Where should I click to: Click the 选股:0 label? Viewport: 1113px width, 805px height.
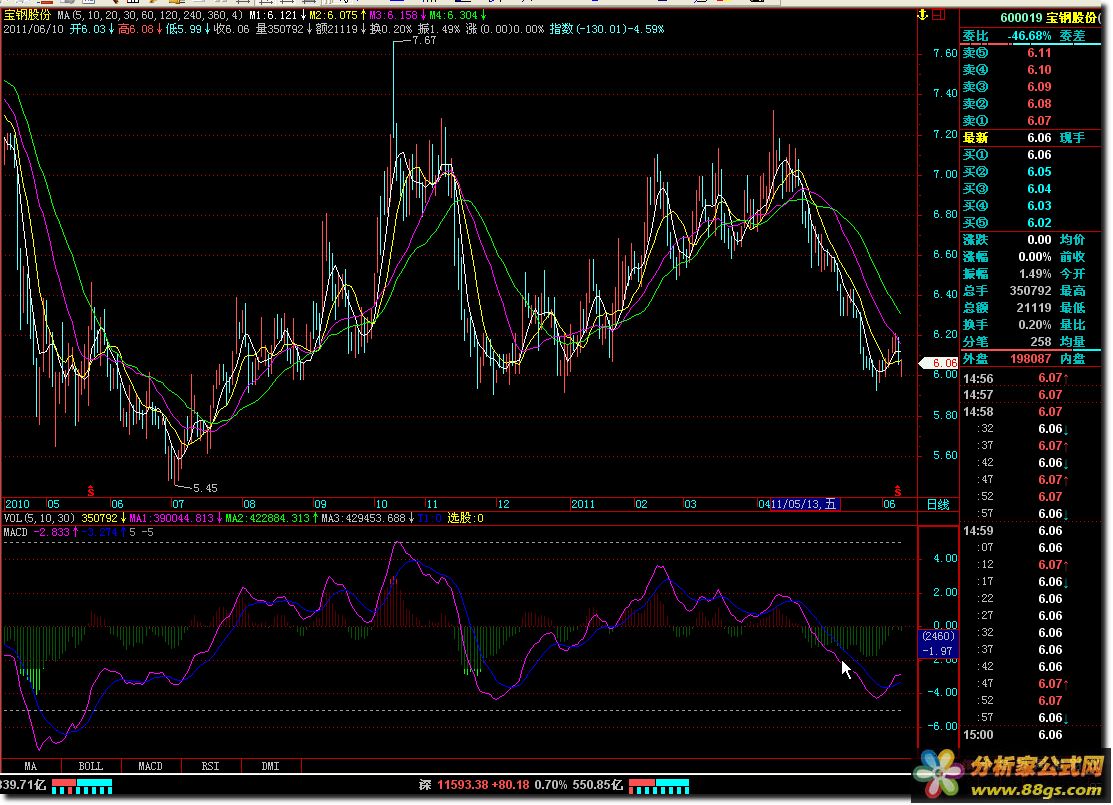click(465, 518)
